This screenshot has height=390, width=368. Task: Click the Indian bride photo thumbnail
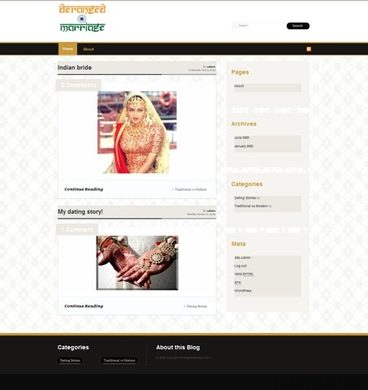click(137, 132)
